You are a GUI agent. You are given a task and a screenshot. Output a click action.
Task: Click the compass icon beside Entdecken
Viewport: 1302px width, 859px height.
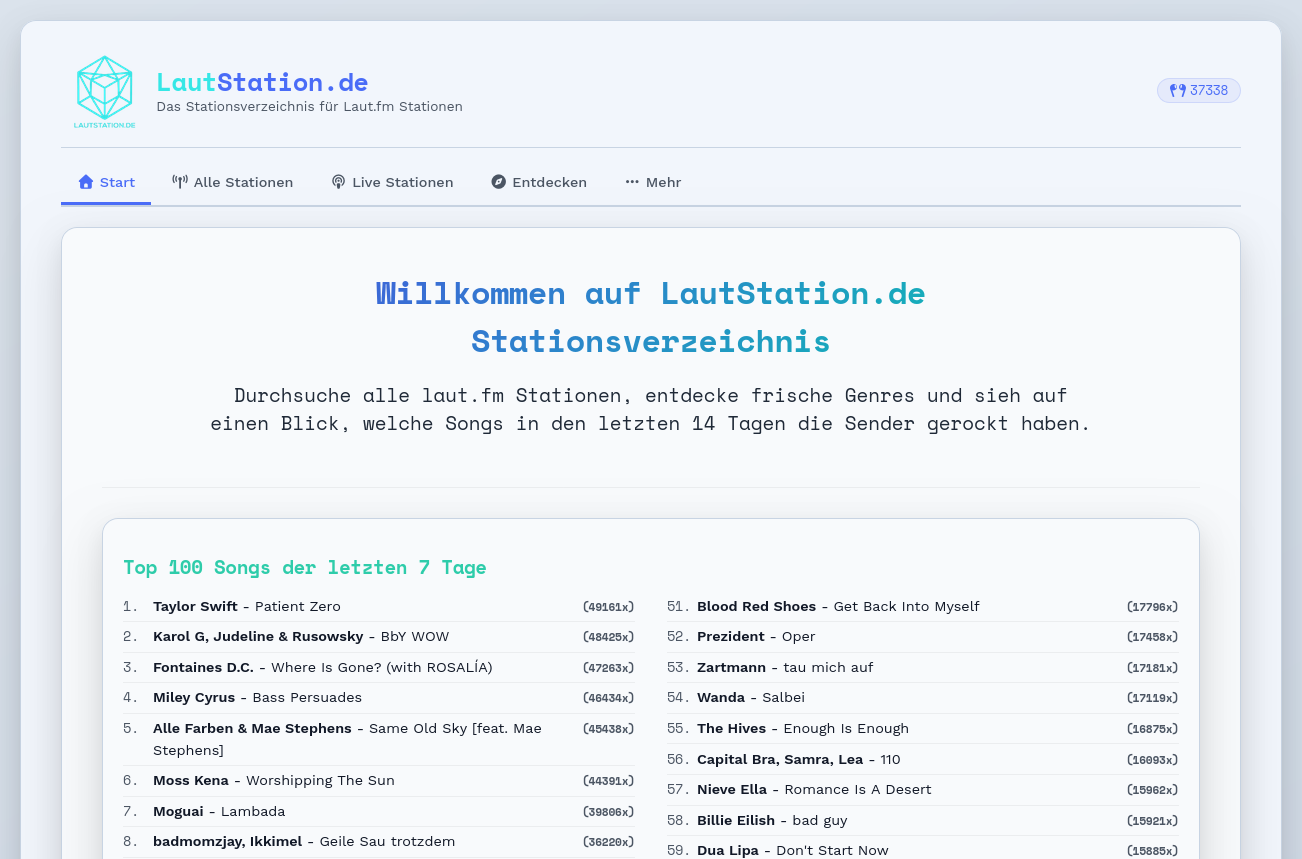[499, 182]
